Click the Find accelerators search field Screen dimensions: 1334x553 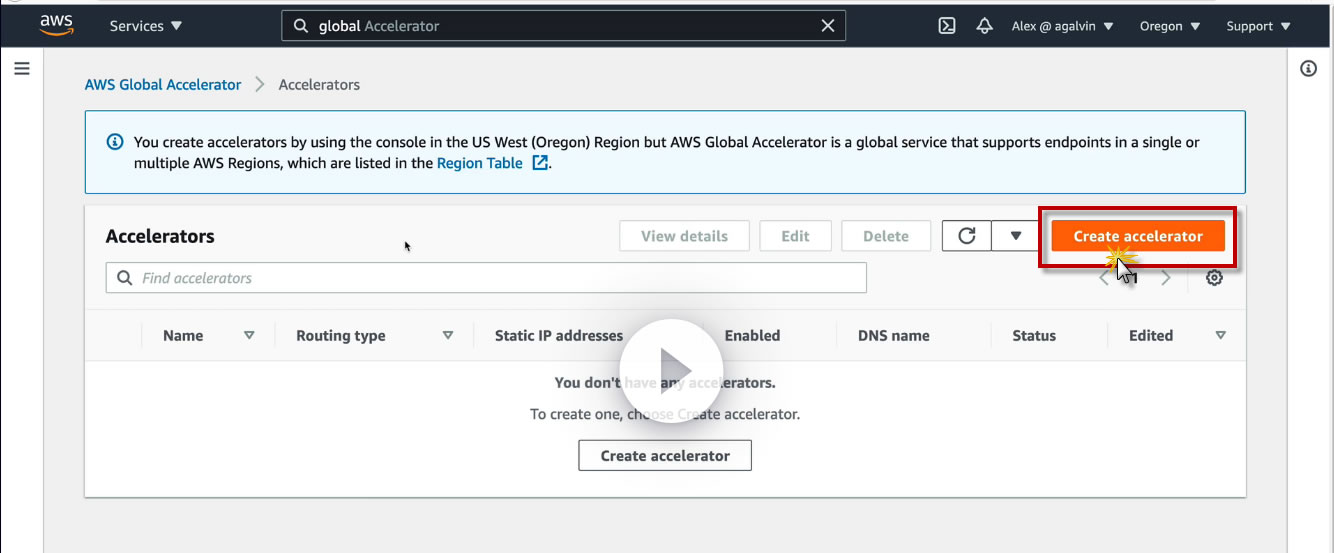point(486,278)
